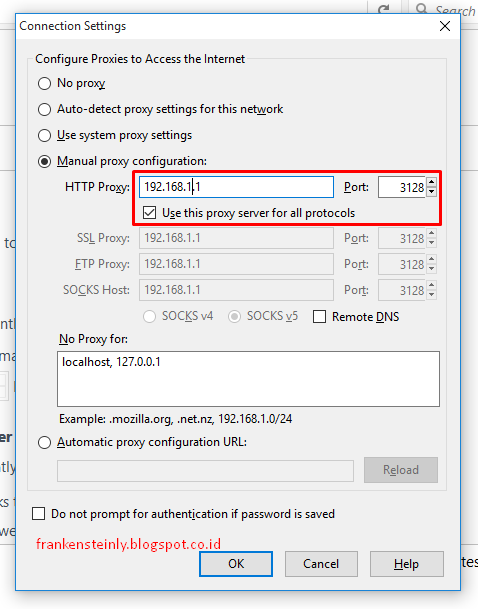This screenshot has width=478, height=609.
Task: Select Use system proxy settings
Action: [44, 136]
